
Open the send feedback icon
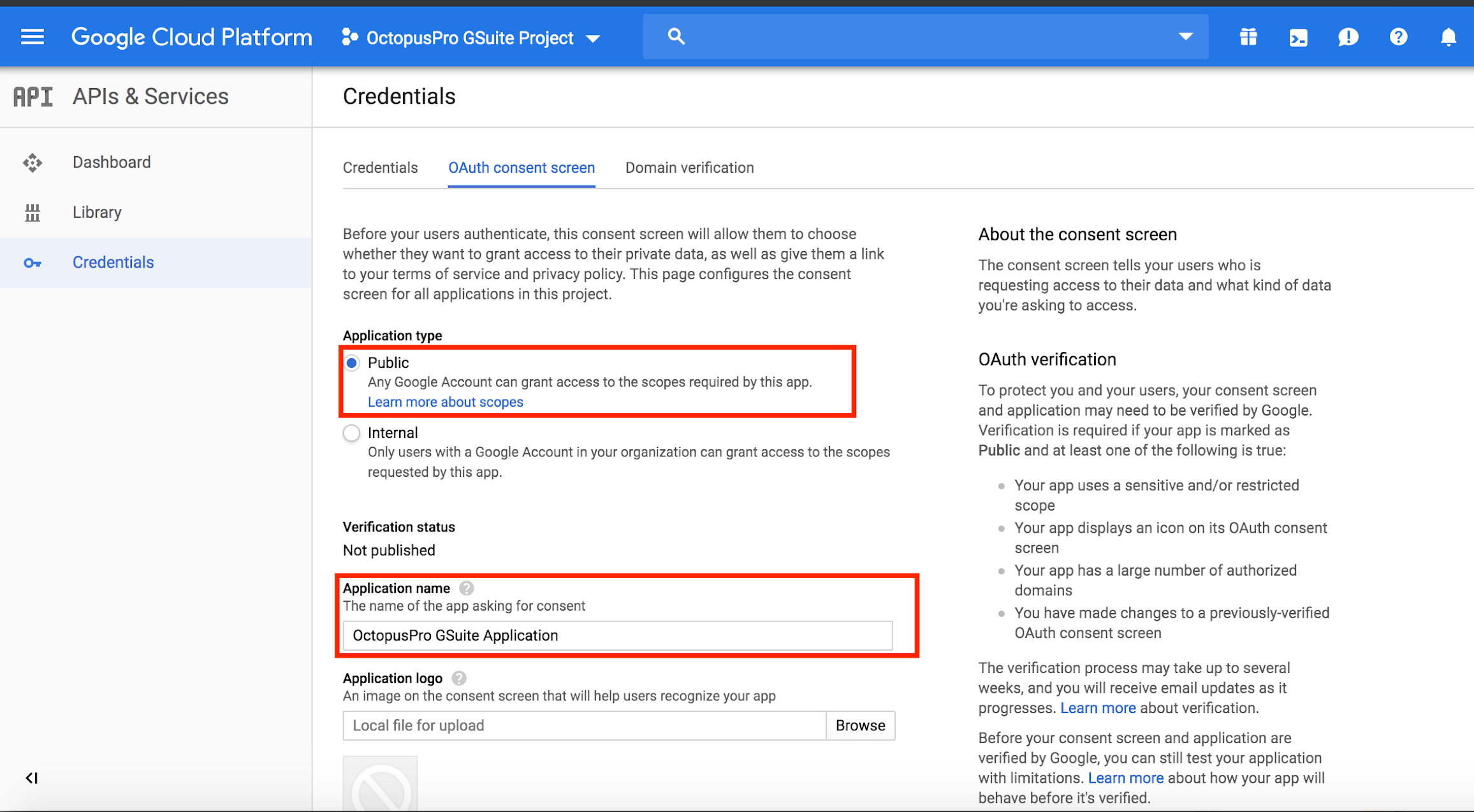[1348, 38]
